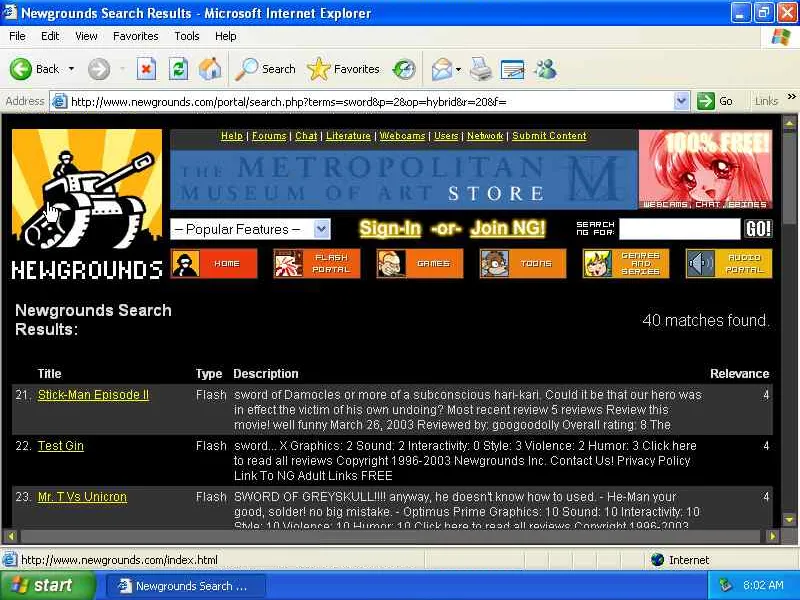The image size is (800, 600).
Task: Open the Favorites menu
Action: coord(136,36)
